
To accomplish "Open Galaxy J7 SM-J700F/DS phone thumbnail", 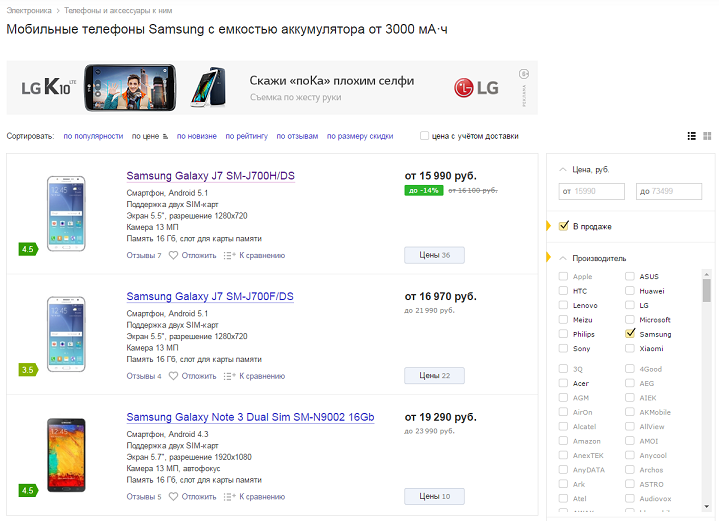I will 66,334.
